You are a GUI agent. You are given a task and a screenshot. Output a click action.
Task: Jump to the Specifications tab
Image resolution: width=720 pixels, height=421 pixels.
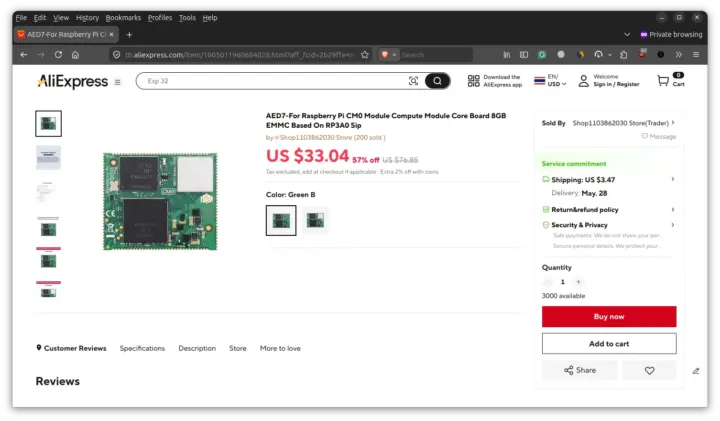pos(142,348)
